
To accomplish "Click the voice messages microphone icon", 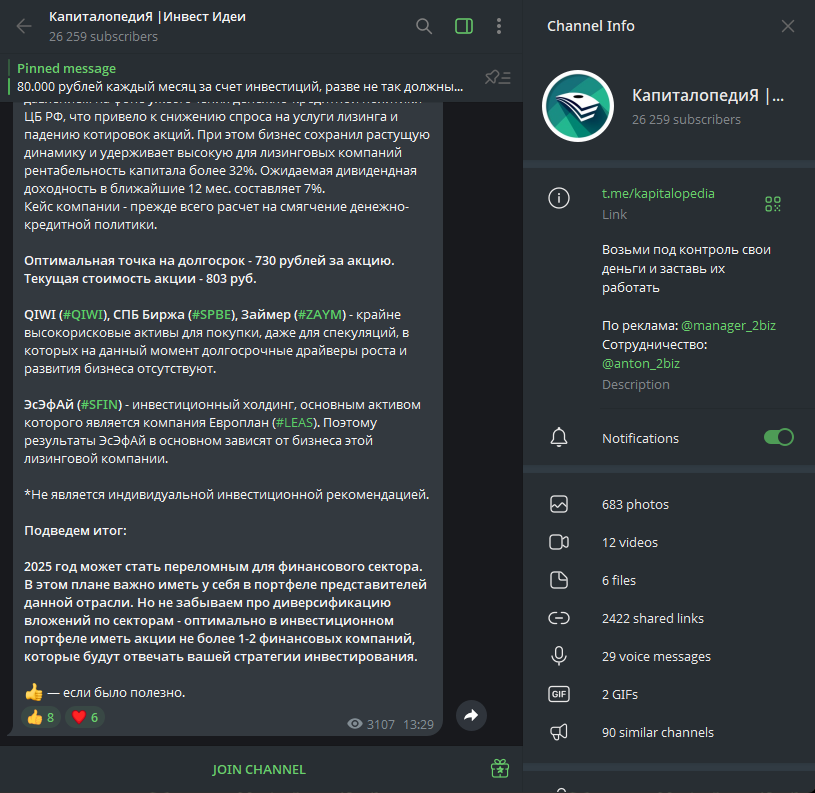I will 559,656.
